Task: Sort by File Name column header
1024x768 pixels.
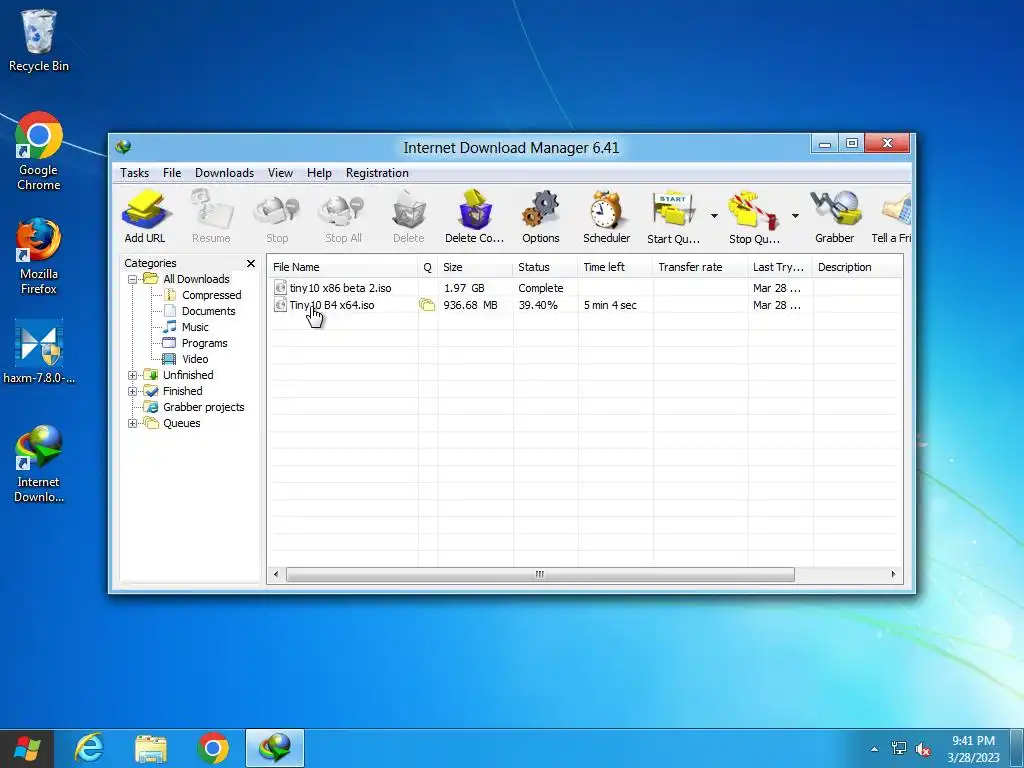Action: point(342,267)
